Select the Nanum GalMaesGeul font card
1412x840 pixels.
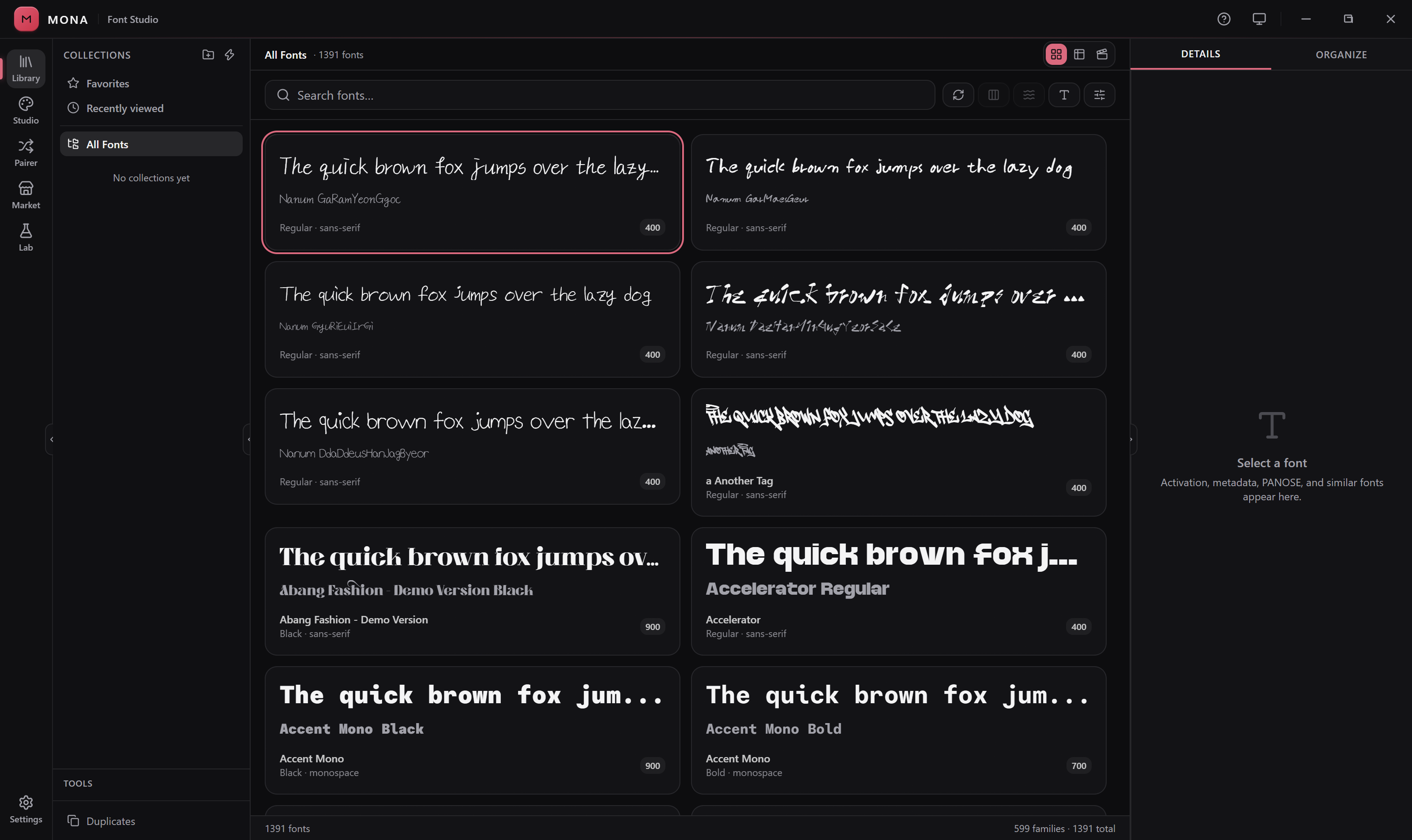pyautogui.click(x=898, y=192)
